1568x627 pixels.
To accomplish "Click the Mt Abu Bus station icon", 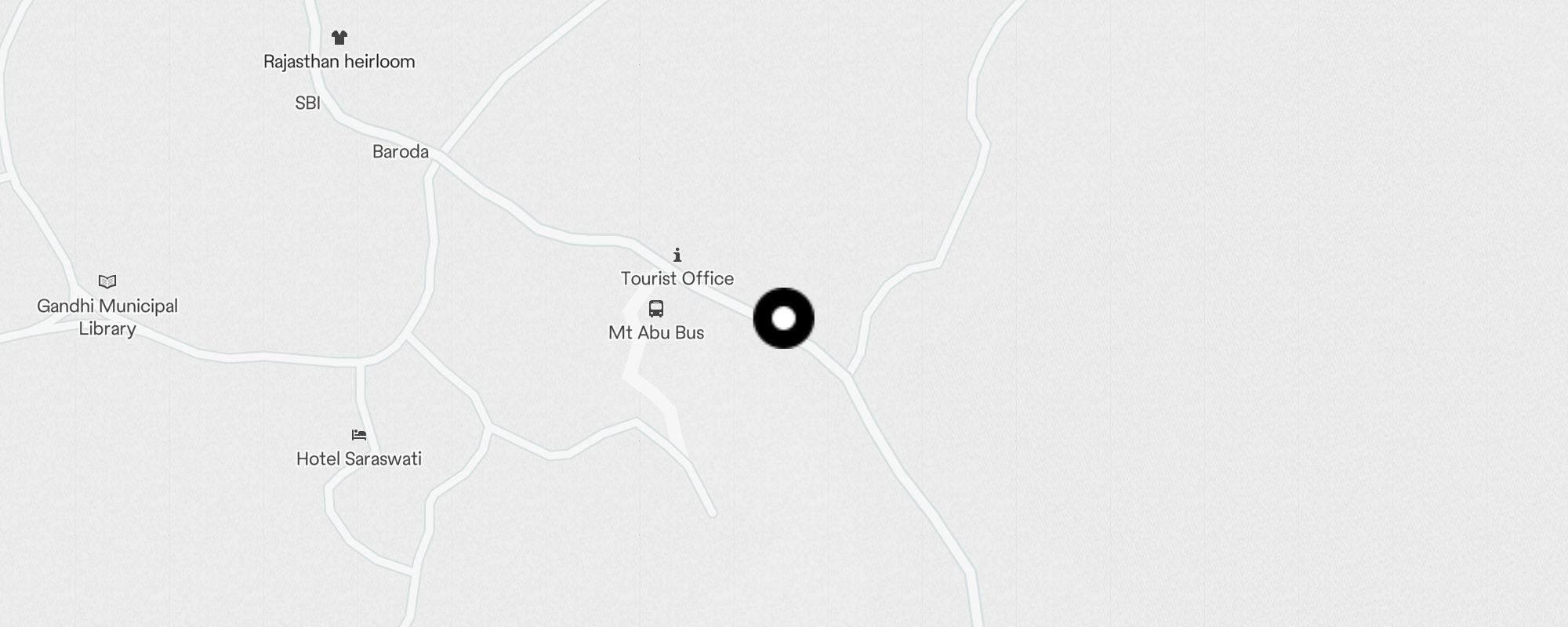I will (x=656, y=309).
